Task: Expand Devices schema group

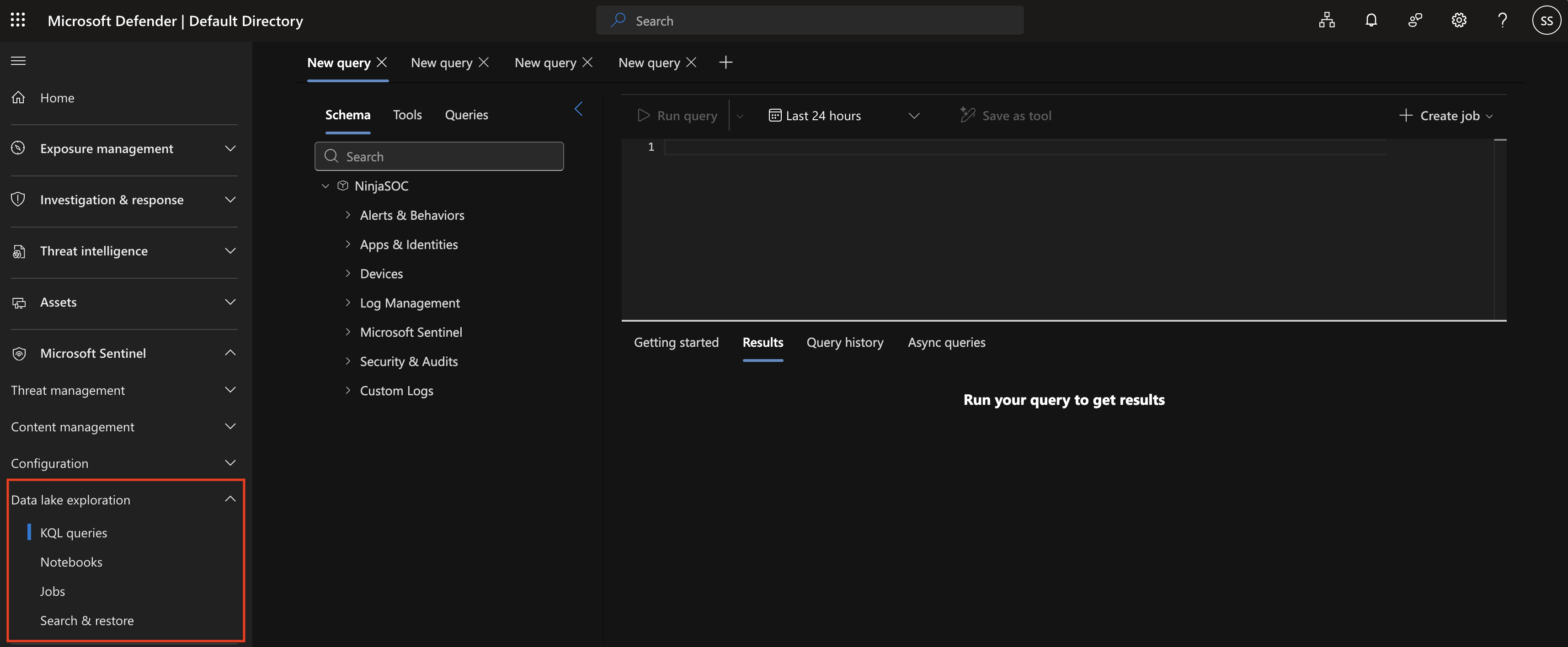Action: click(347, 273)
